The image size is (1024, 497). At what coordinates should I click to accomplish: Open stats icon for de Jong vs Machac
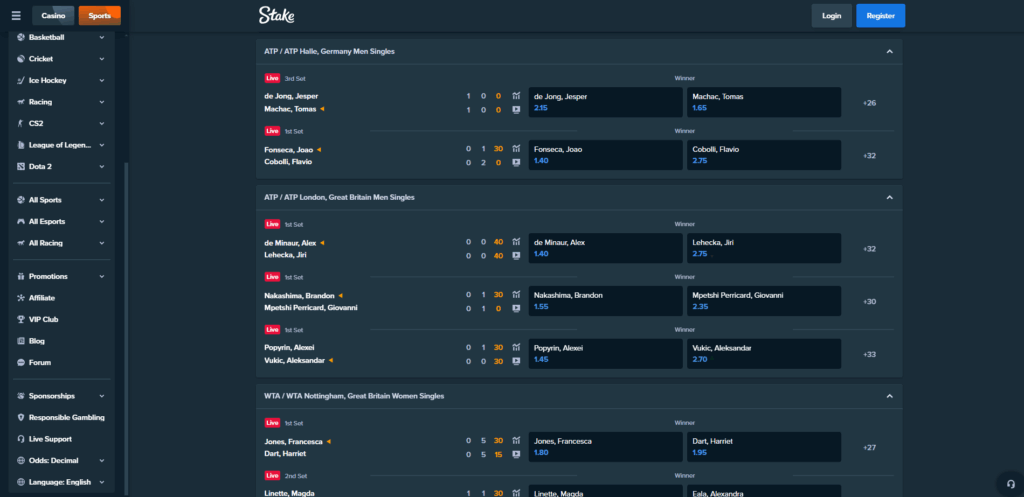click(516, 96)
